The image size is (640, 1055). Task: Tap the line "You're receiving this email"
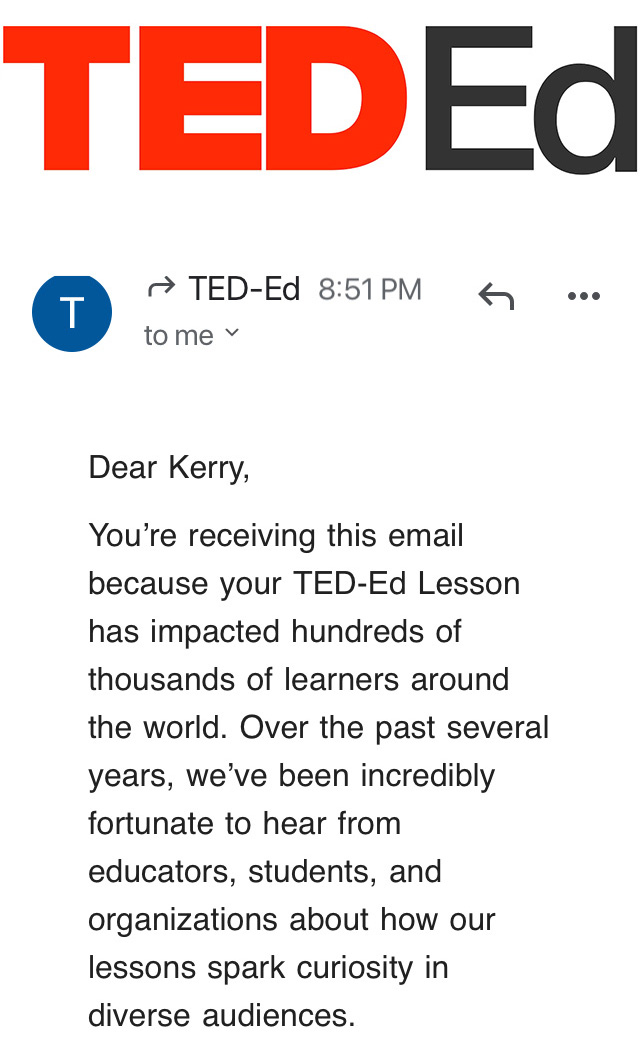(276, 536)
